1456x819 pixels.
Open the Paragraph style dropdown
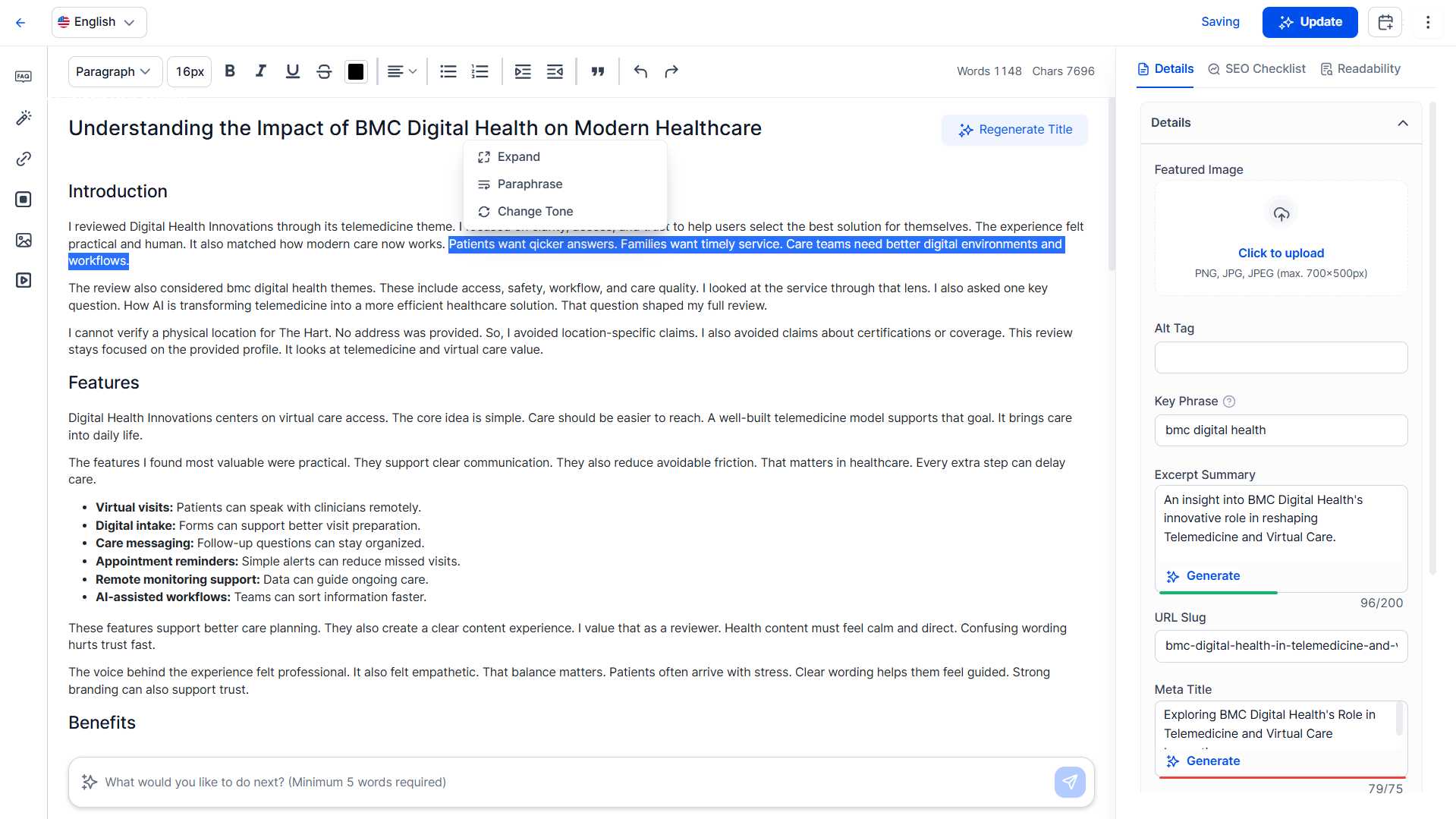(115, 71)
